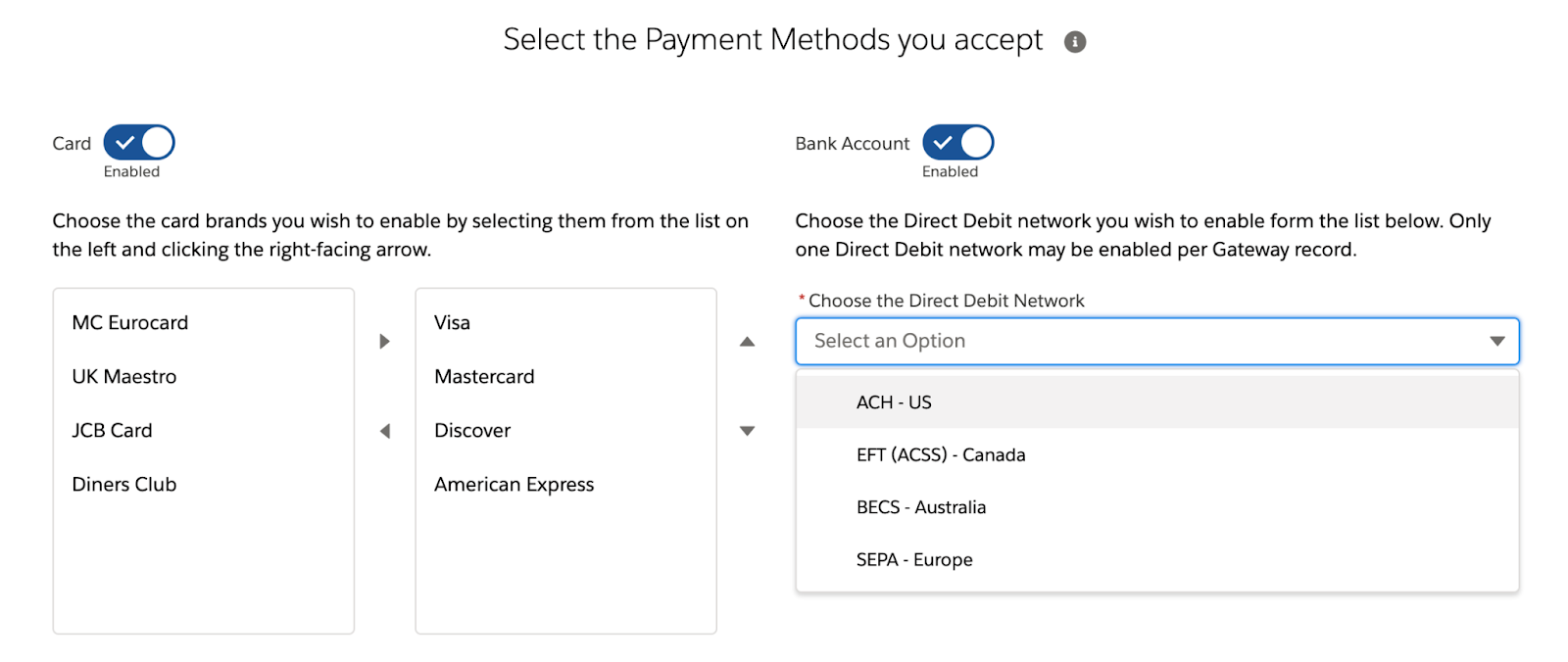
Task: Select Visa in the enabled brands list
Action: (x=451, y=322)
